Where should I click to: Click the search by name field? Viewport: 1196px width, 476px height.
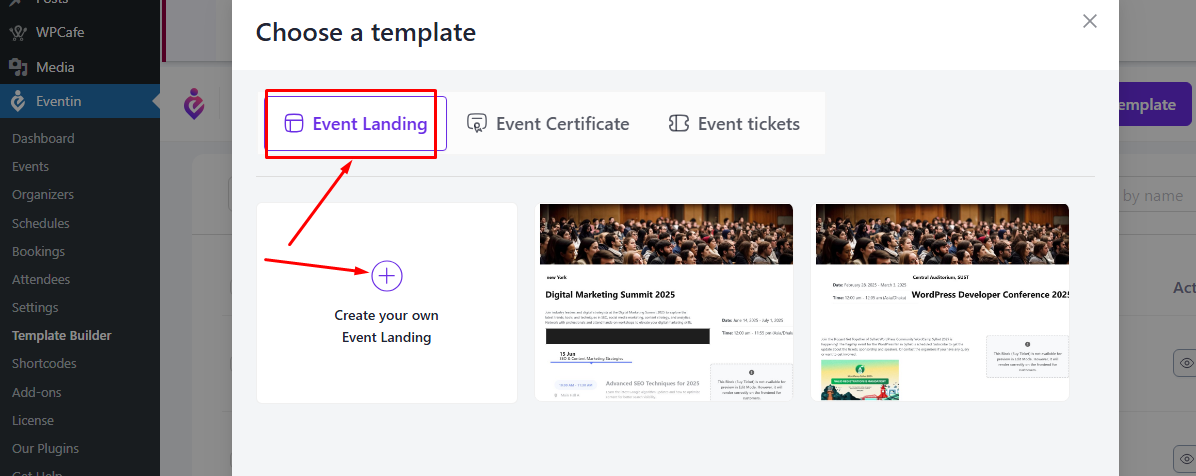point(1156,196)
